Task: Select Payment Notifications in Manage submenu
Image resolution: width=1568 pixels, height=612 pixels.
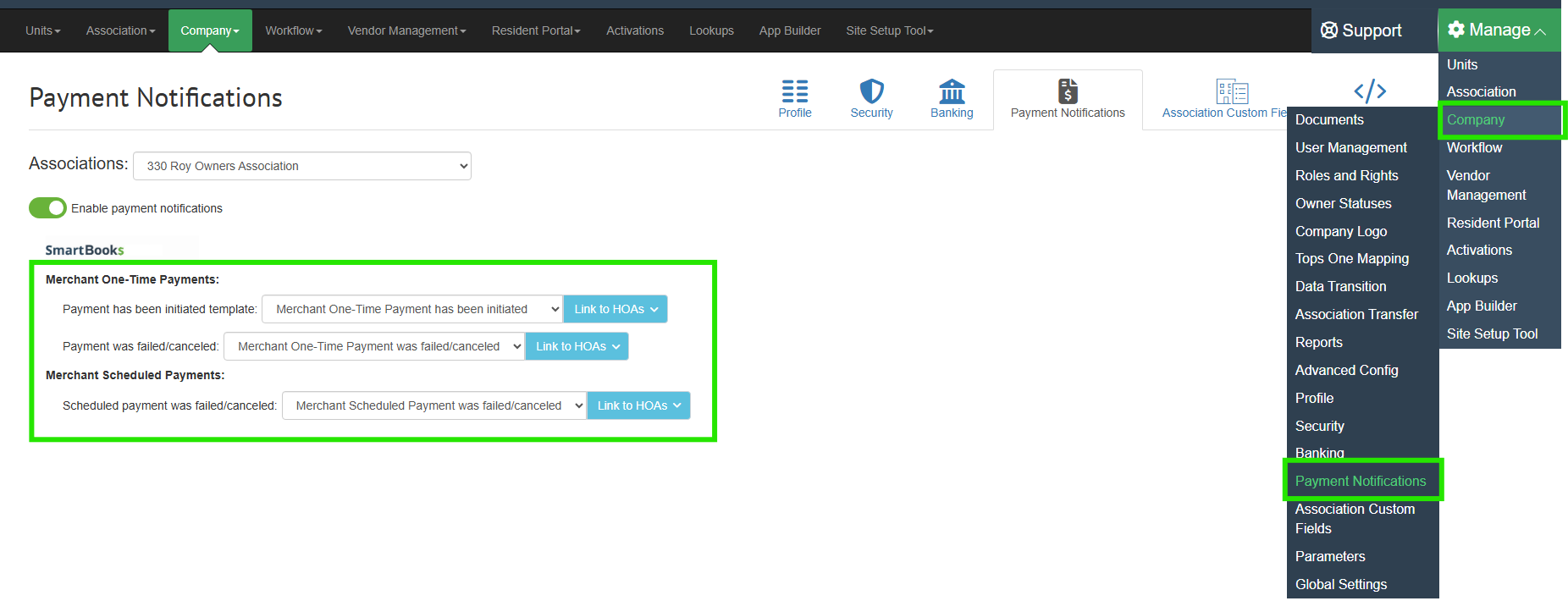Action: point(1360,481)
